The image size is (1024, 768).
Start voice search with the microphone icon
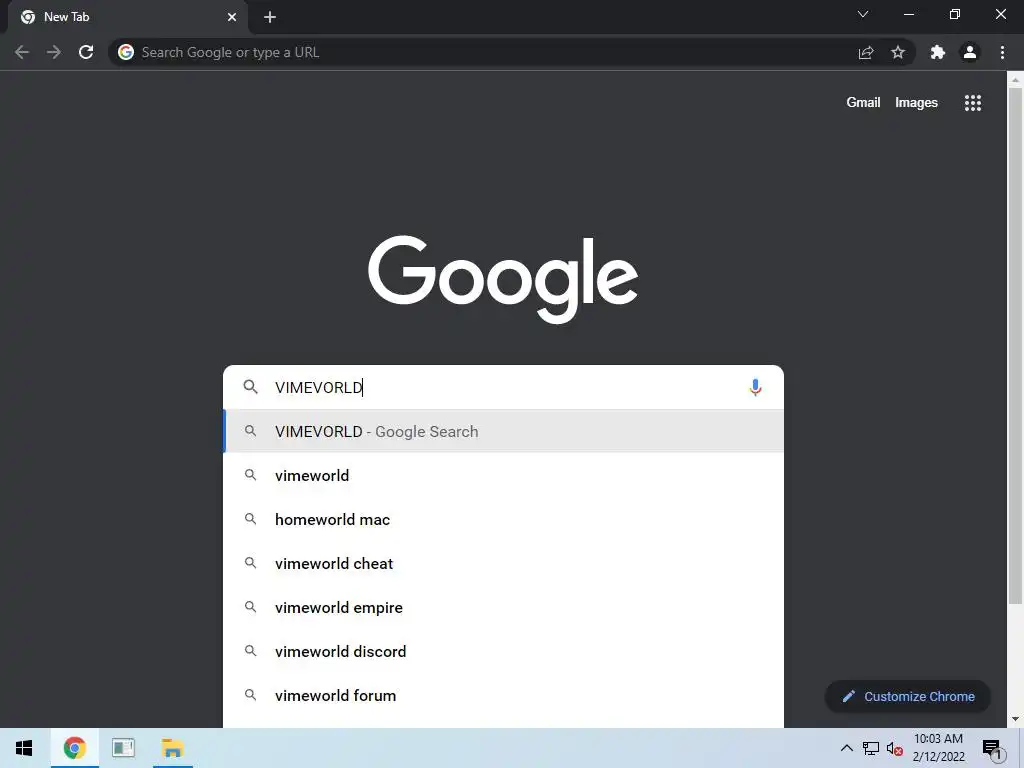755,387
